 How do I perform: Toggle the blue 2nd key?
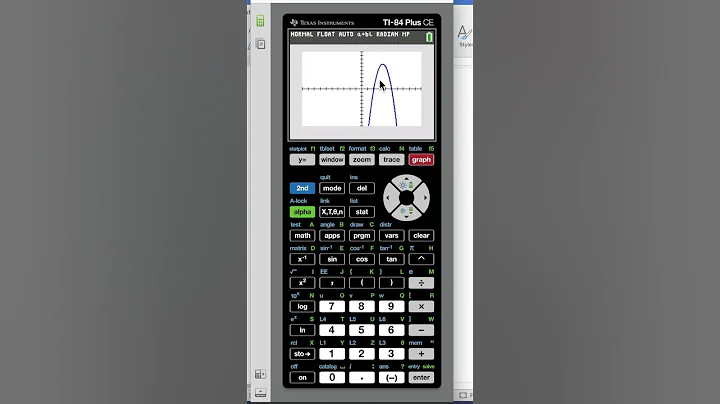point(302,188)
